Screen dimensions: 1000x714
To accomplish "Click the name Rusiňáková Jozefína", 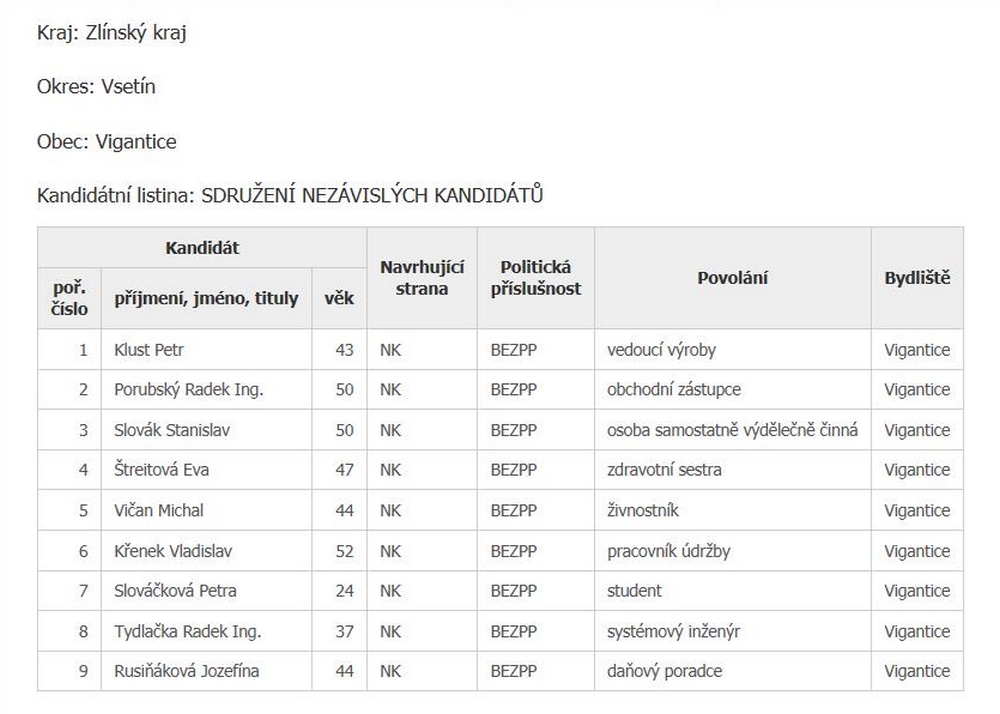I will (x=186, y=671).
